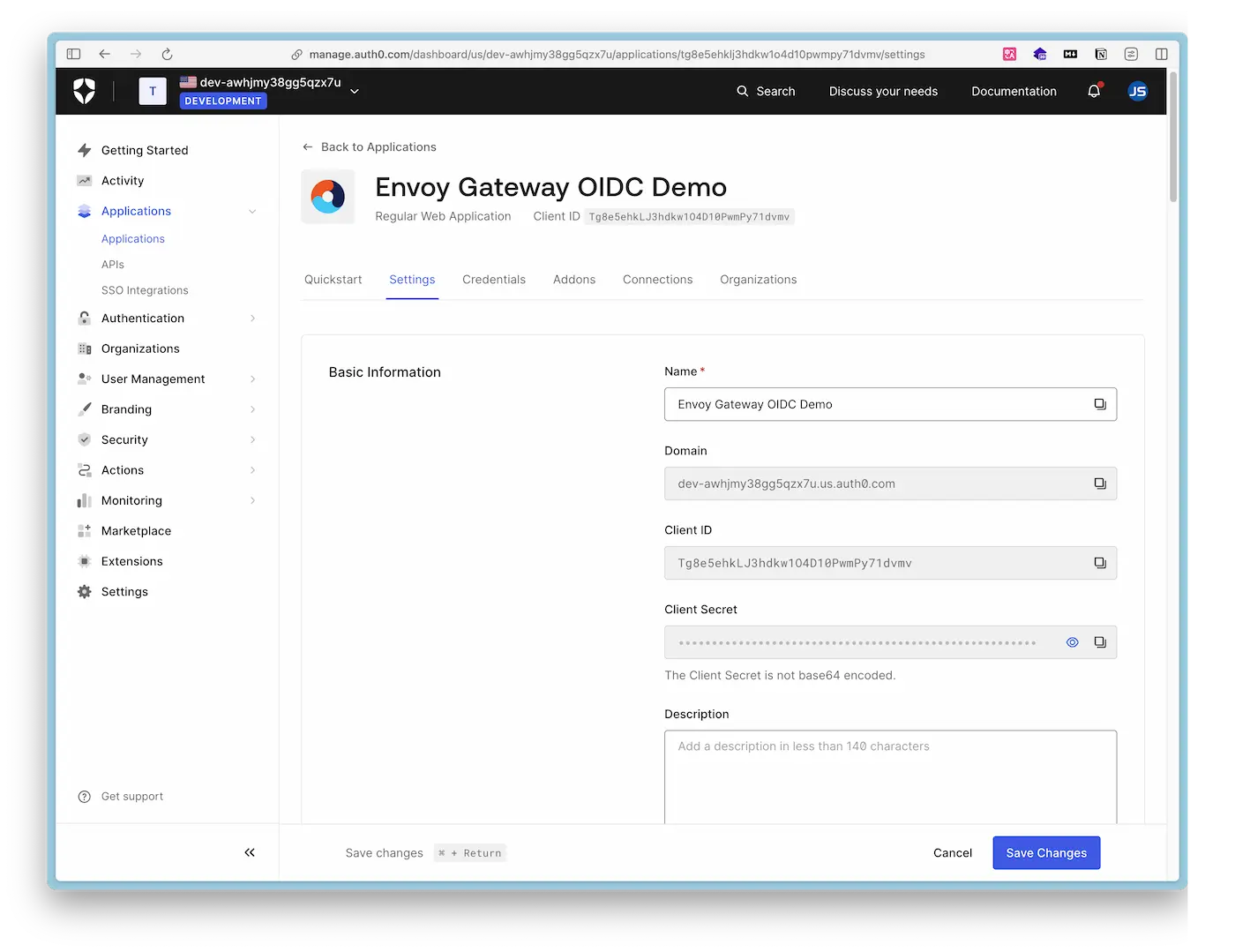Click the browser address bar URL

coord(617,55)
